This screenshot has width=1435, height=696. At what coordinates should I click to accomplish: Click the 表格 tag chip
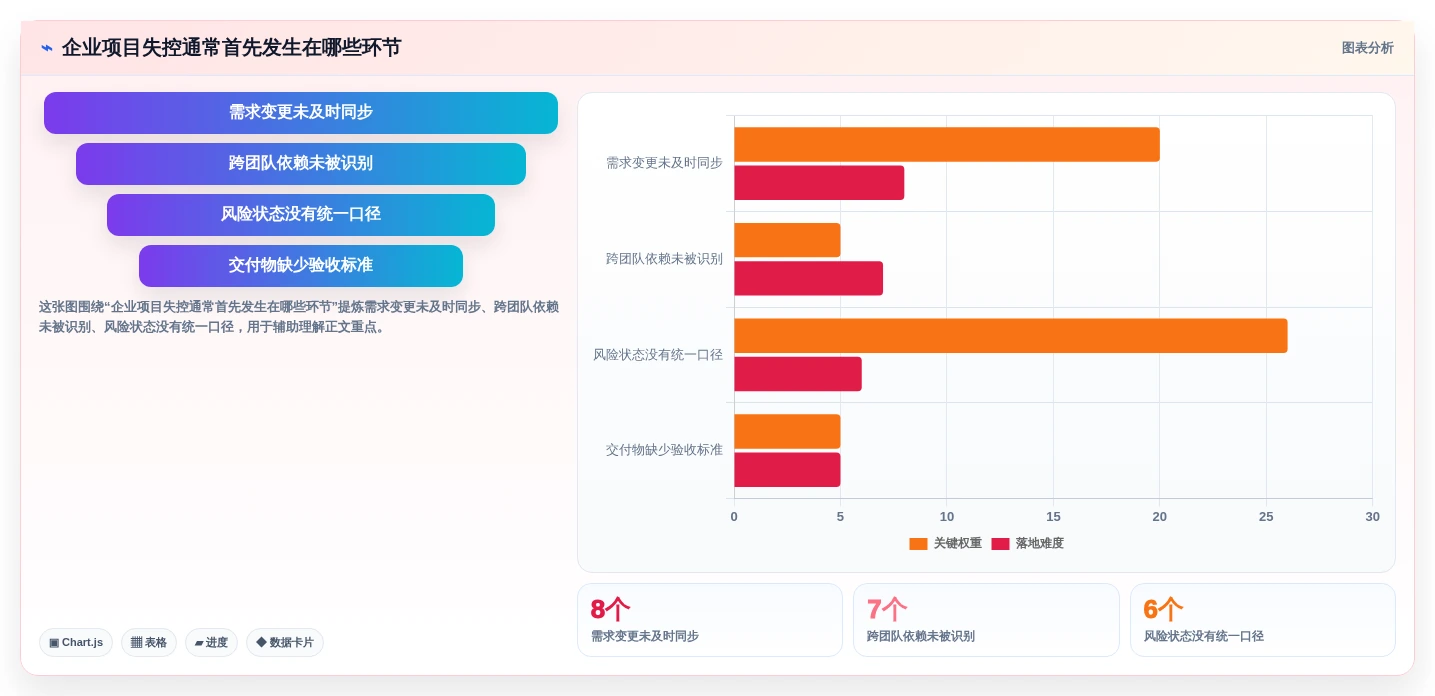pos(149,643)
